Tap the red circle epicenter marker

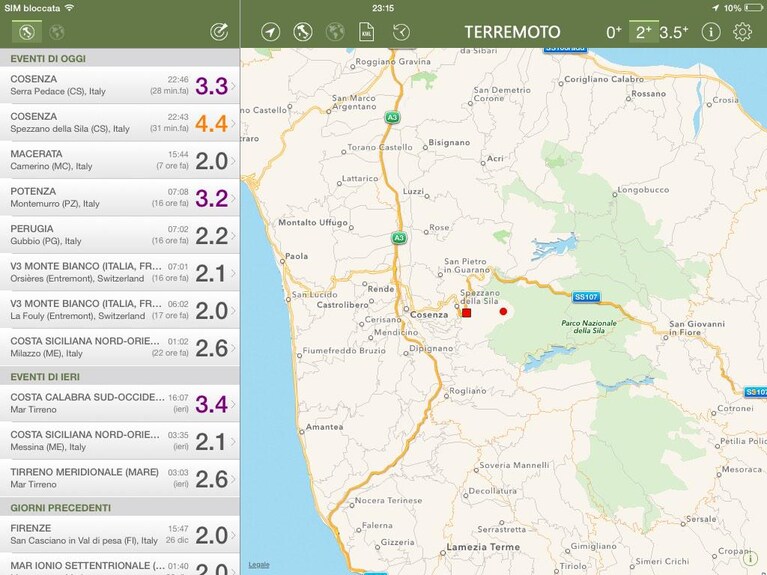pyautogui.click(x=503, y=311)
